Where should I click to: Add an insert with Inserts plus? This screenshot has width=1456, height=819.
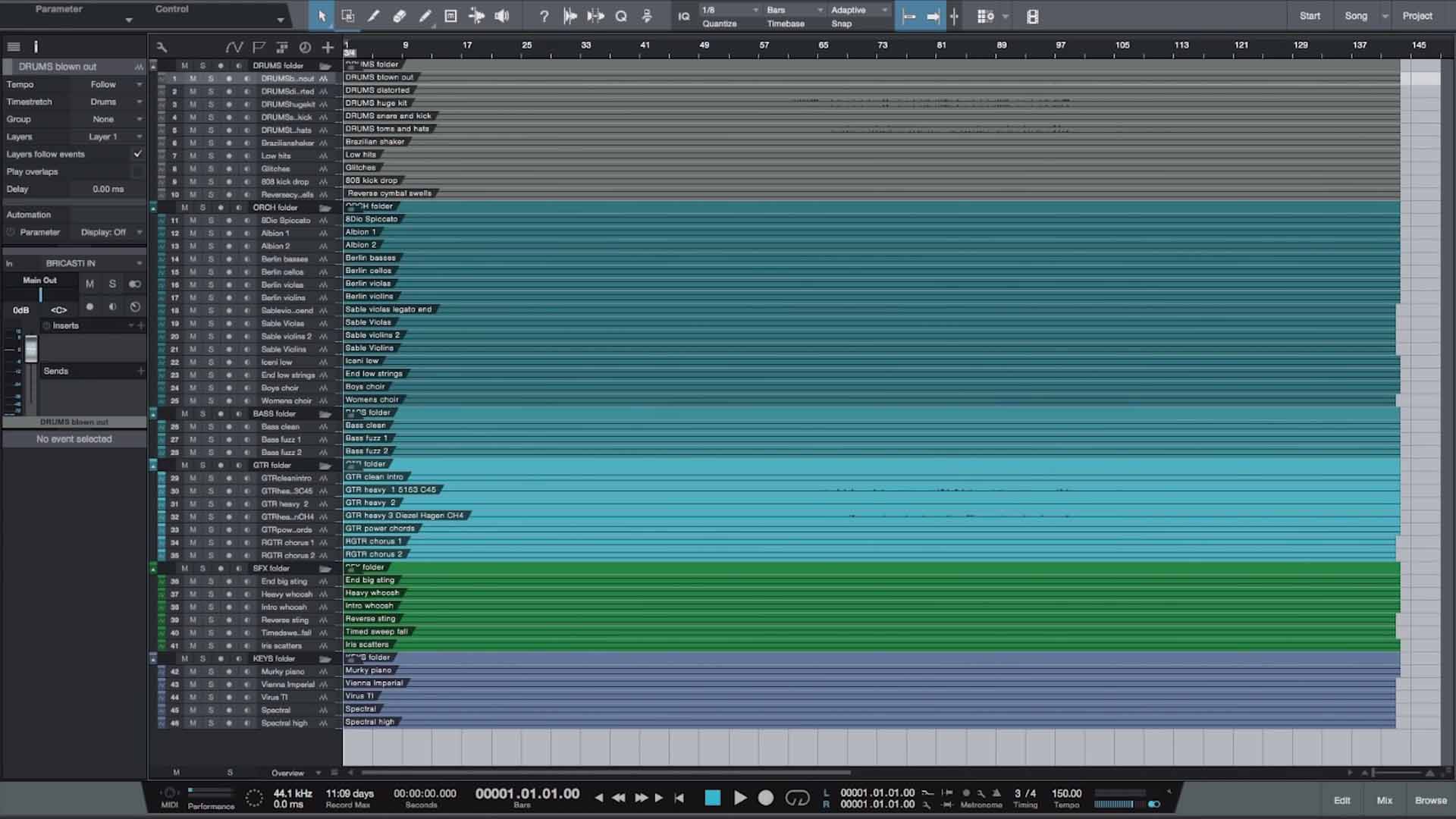click(140, 326)
